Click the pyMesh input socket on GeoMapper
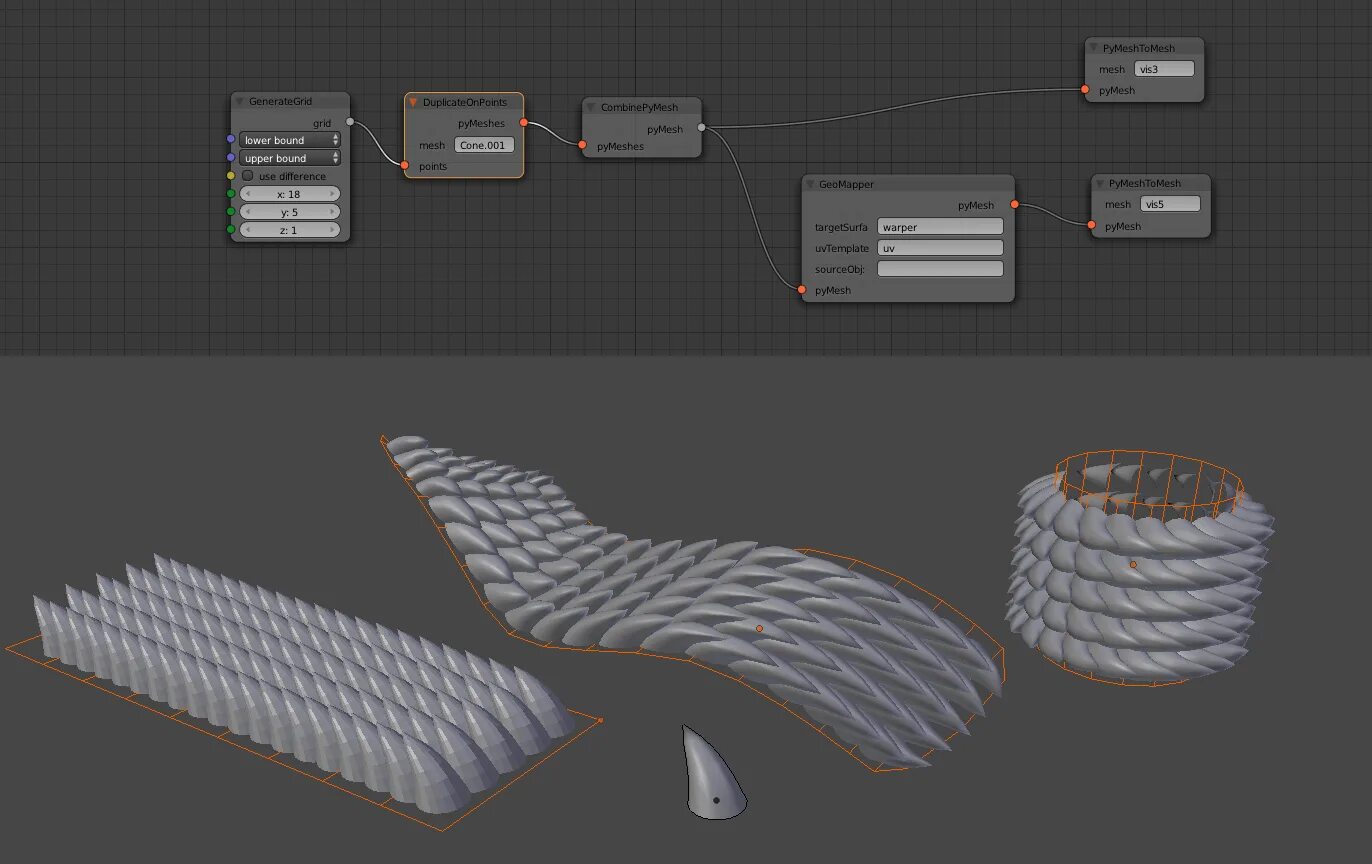The width and height of the screenshot is (1372, 864). [802, 290]
